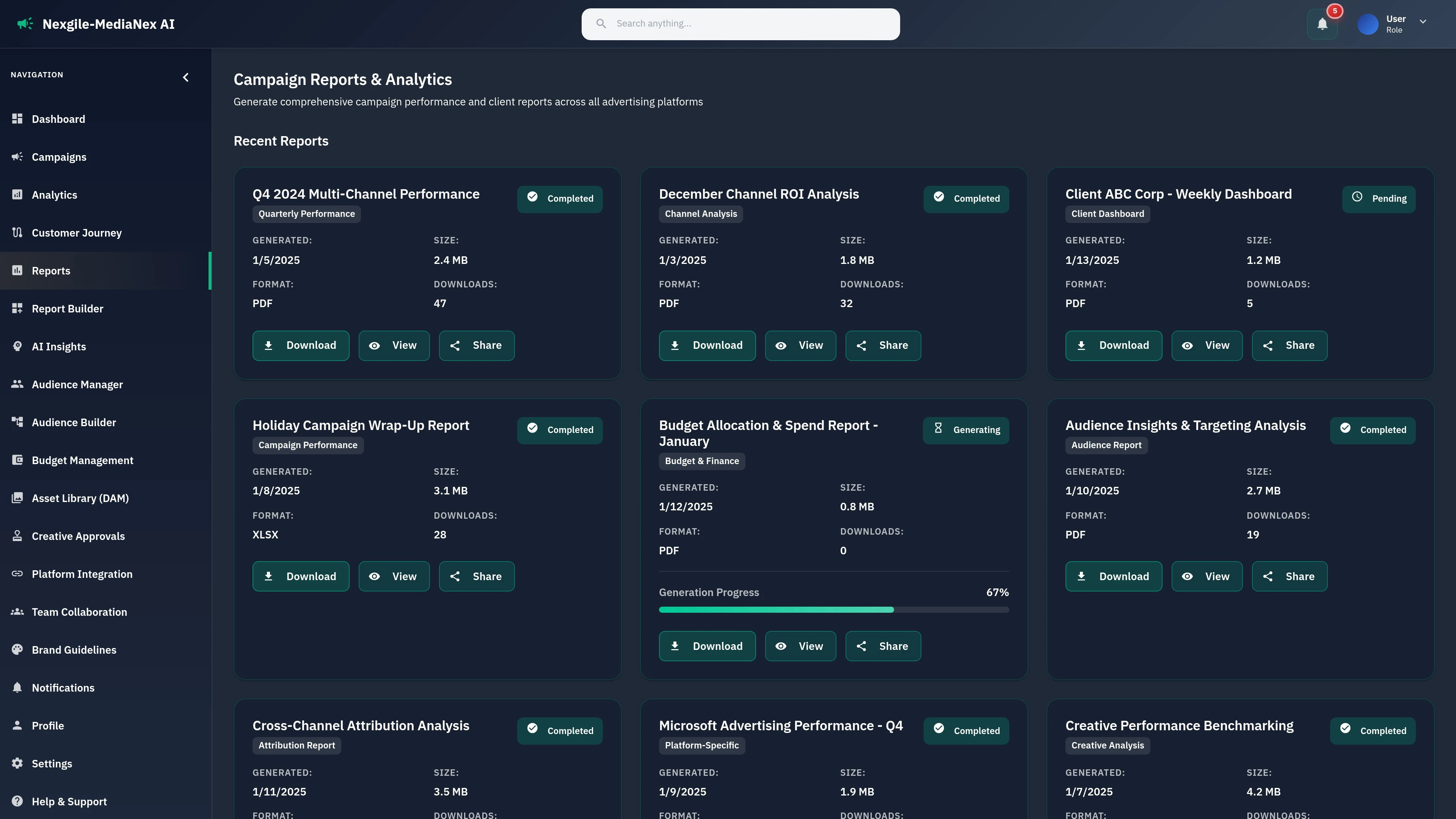Image resolution: width=1456 pixels, height=819 pixels.
Task: View the December Channel ROI Analysis report
Action: pyautogui.click(x=800, y=345)
